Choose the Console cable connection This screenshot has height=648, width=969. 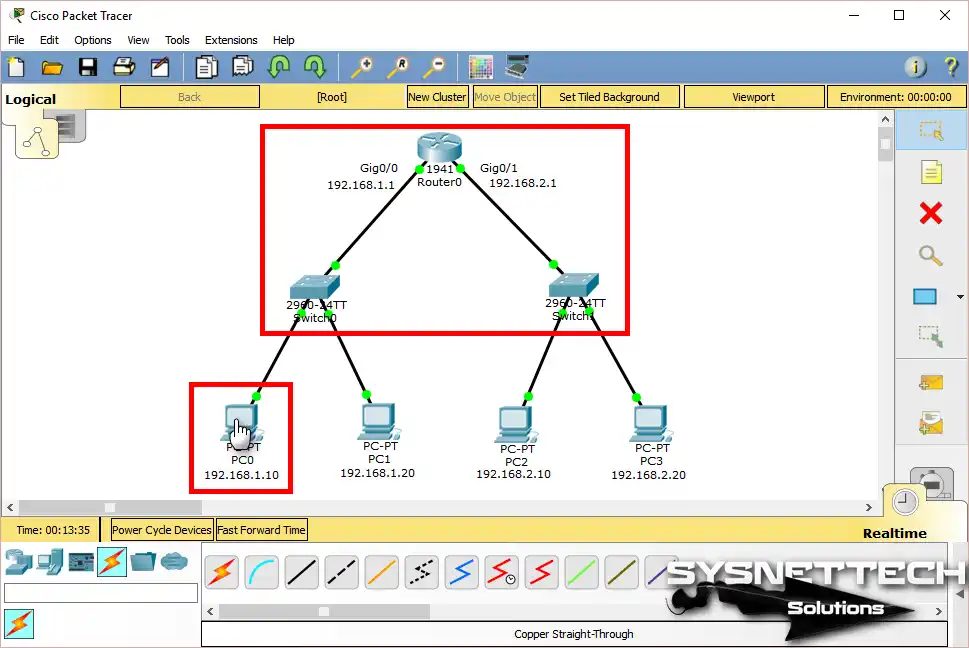click(261, 572)
